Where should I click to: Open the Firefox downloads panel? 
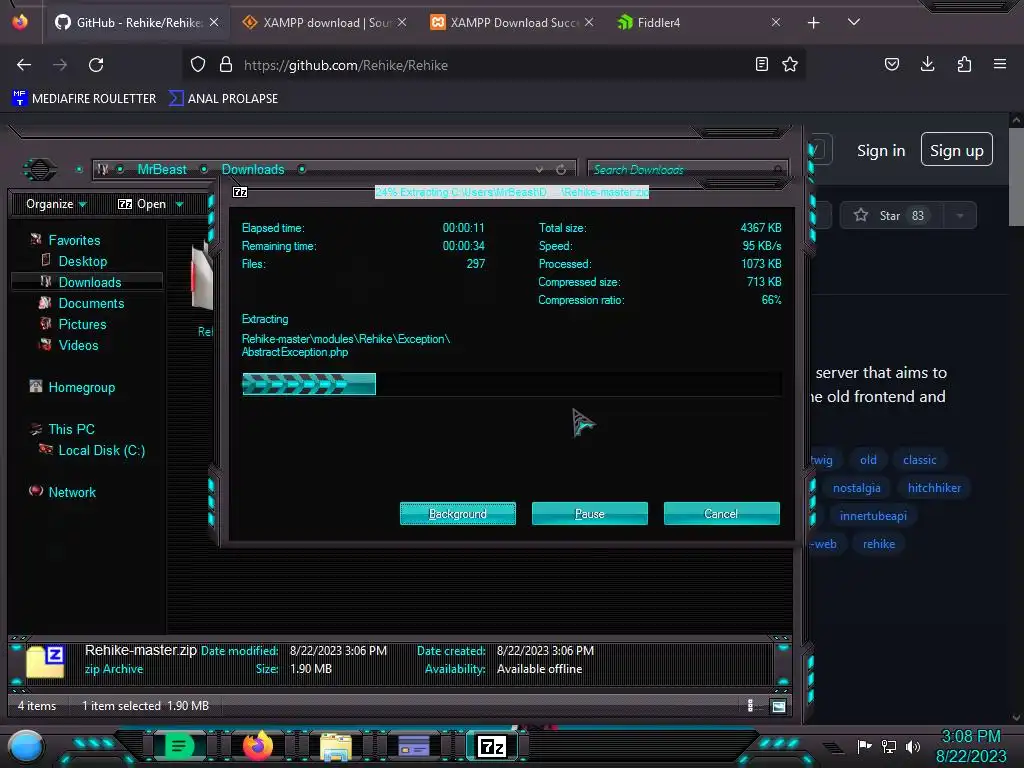click(927, 64)
